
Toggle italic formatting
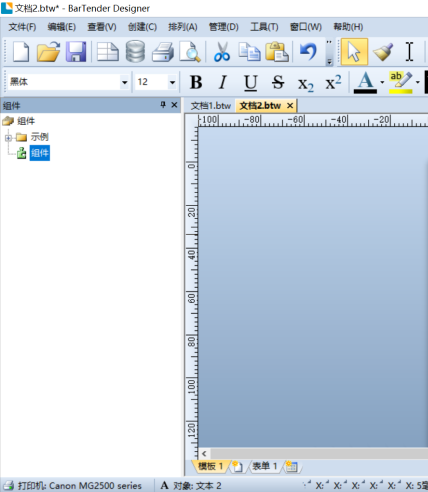[223, 82]
